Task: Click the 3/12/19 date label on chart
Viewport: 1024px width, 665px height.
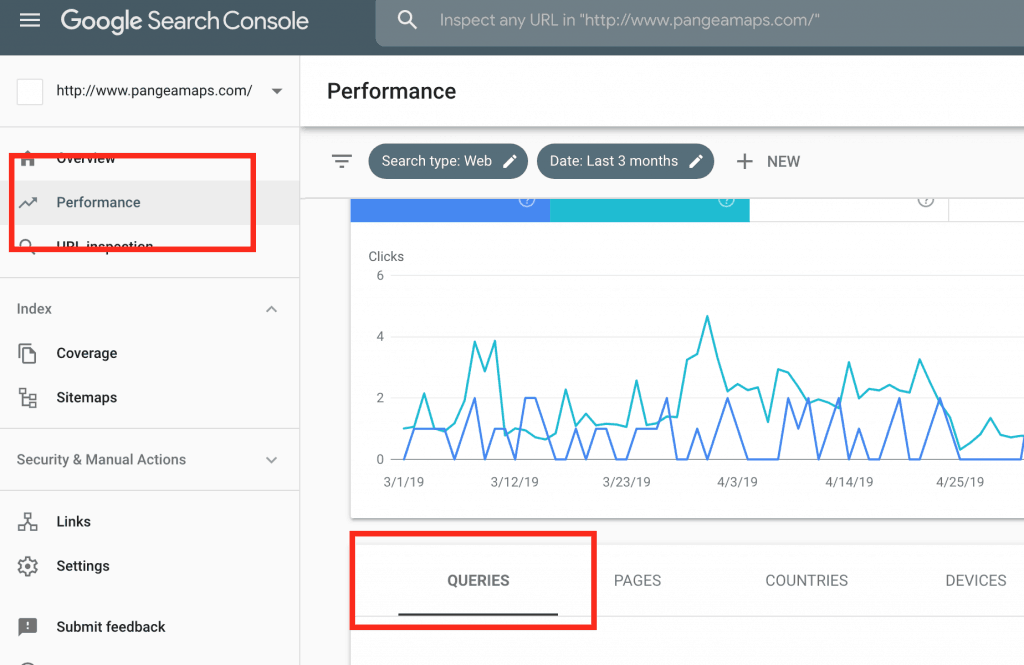Action: pyautogui.click(x=515, y=482)
